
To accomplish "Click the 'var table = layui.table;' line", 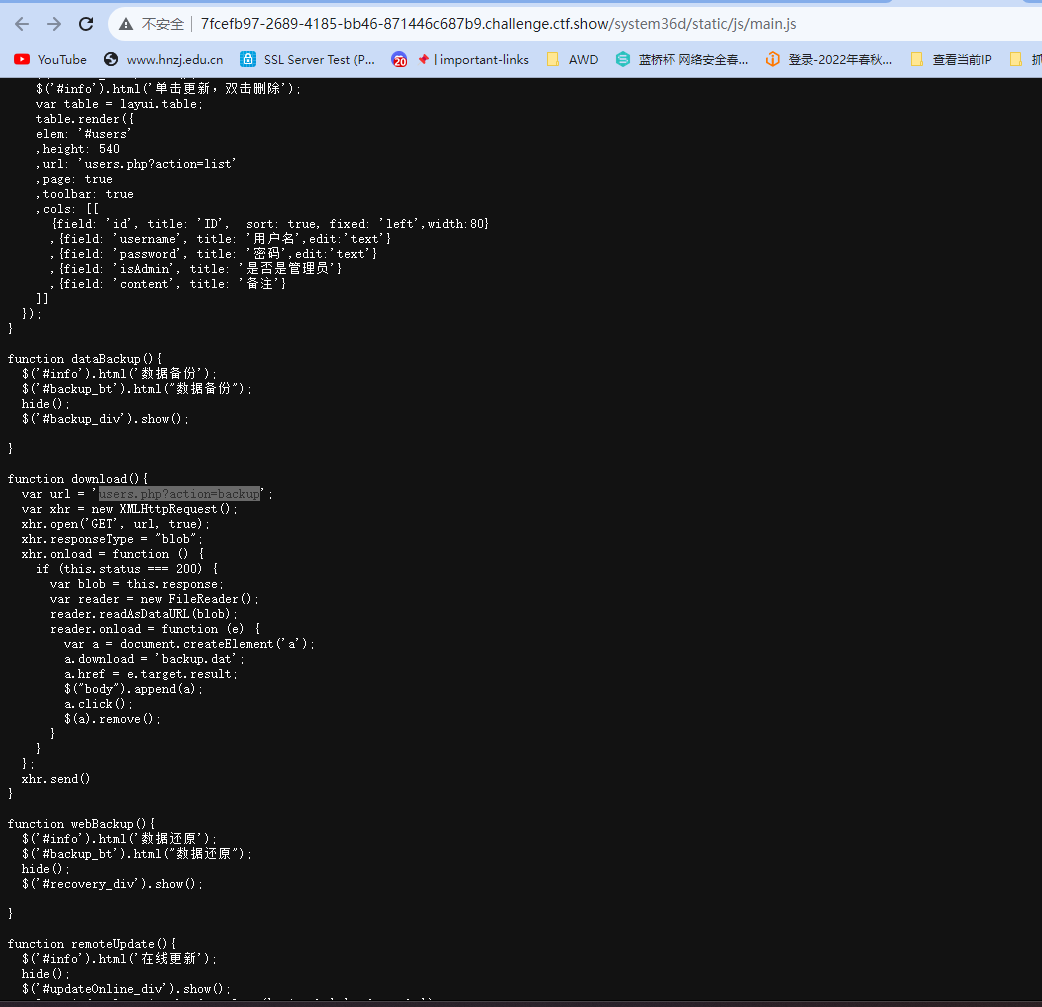I will (x=119, y=104).
